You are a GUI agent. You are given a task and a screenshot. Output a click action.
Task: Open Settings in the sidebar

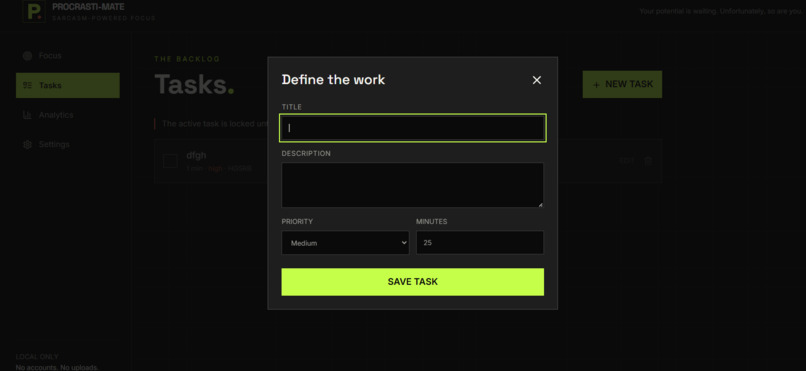[68, 144]
